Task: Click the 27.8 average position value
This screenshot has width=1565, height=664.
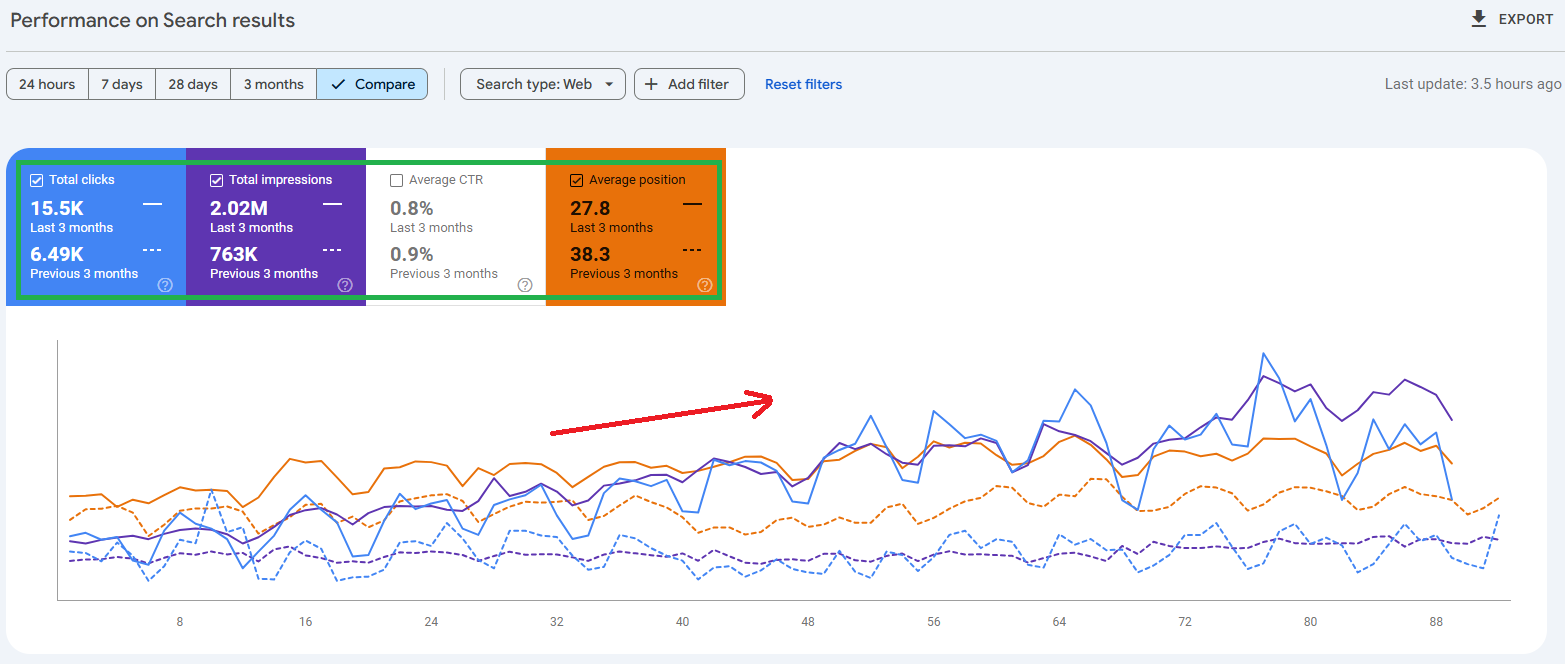Action: [x=590, y=208]
